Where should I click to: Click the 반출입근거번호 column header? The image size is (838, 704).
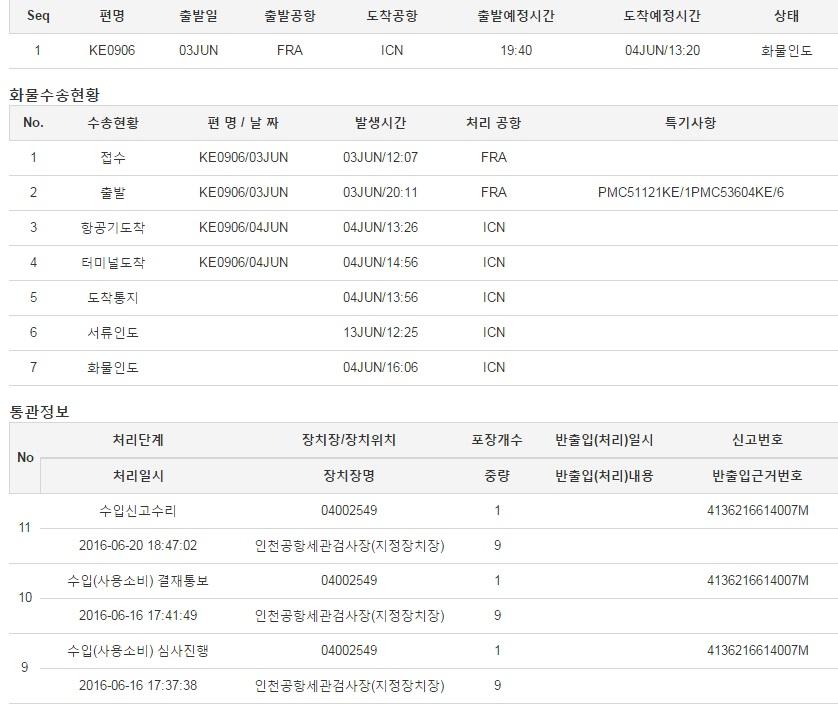click(757, 476)
